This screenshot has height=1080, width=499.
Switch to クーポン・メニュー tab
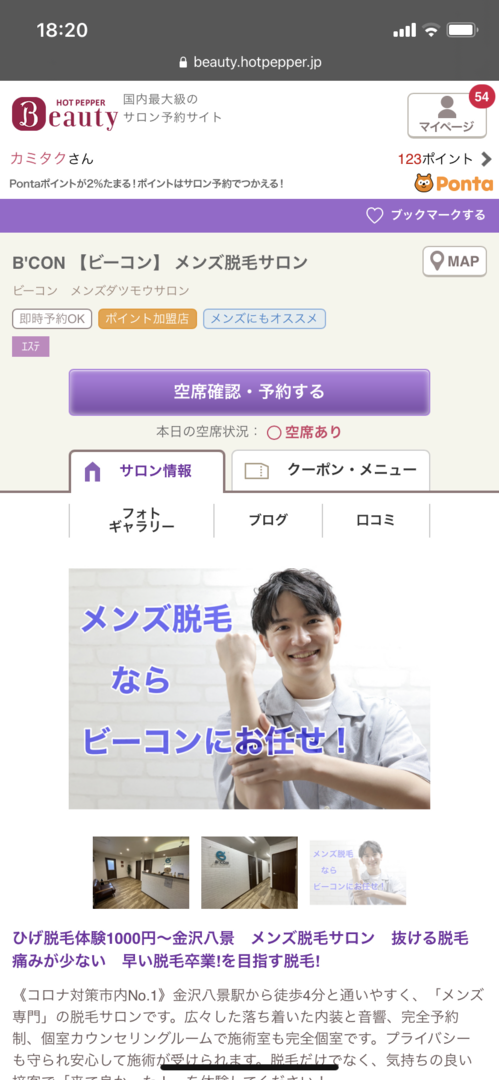tap(331, 470)
